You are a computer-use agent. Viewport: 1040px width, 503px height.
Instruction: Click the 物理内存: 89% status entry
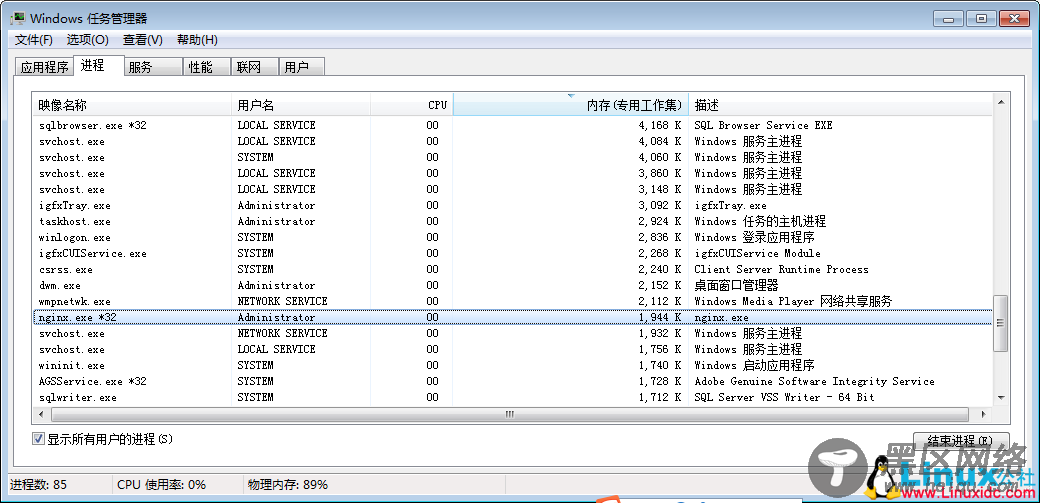pyautogui.click(x=288, y=484)
